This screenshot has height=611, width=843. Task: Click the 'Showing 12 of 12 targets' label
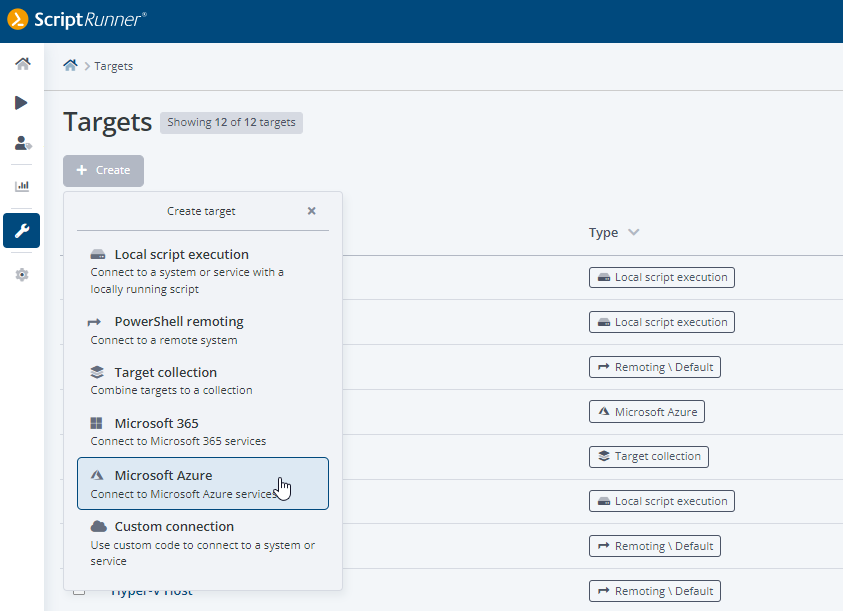click(x=231, y=123)
